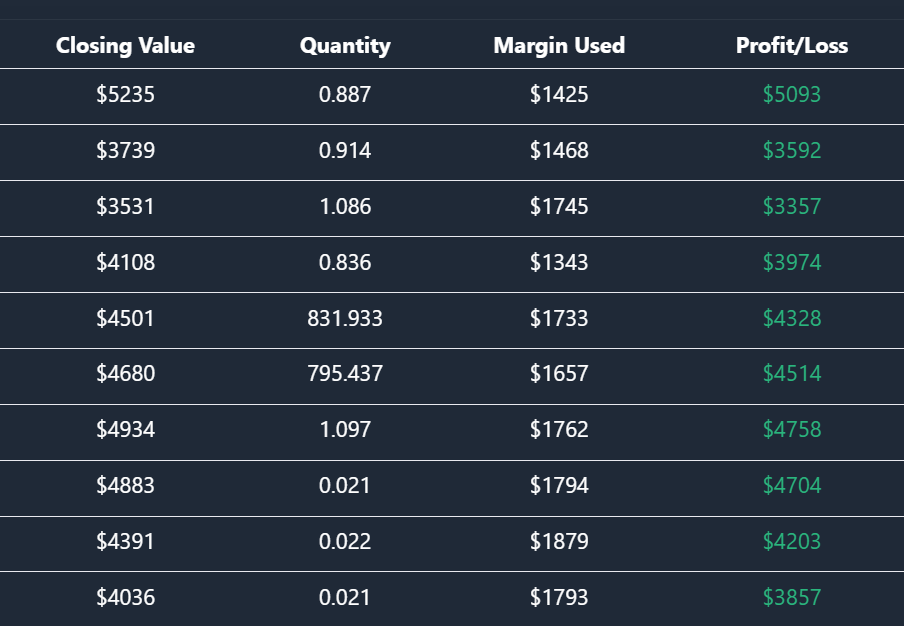
Task: Click the Quantity column header
Action: (345, 45)
